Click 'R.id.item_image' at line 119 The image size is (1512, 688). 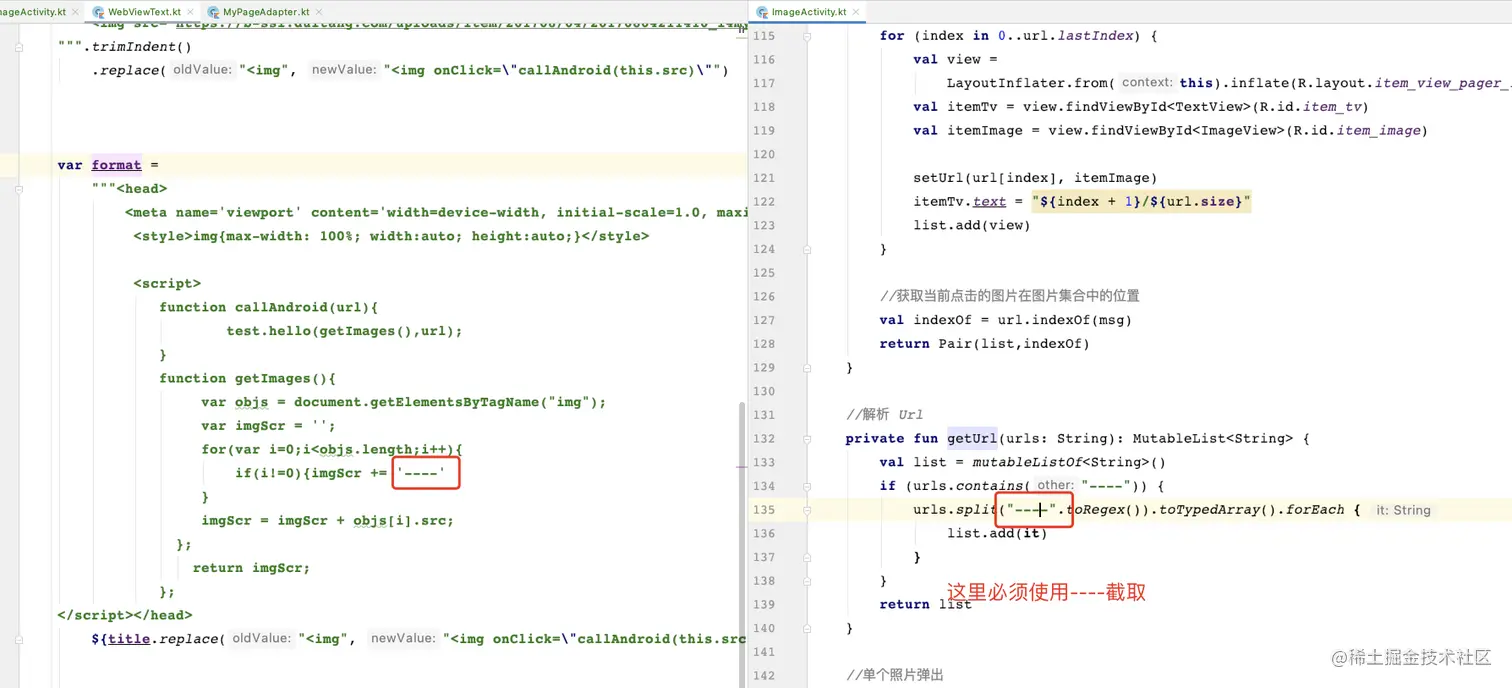(x=1357, y=130)
